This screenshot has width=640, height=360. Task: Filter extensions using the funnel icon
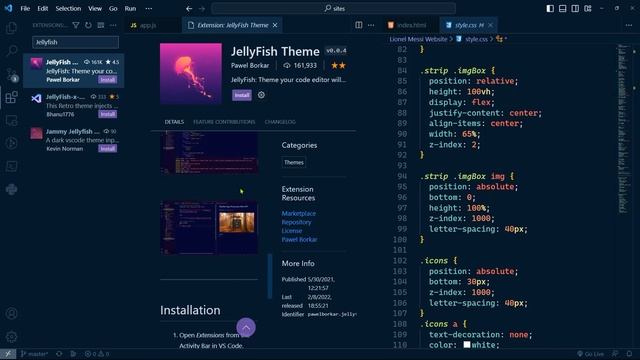[76, 25]
